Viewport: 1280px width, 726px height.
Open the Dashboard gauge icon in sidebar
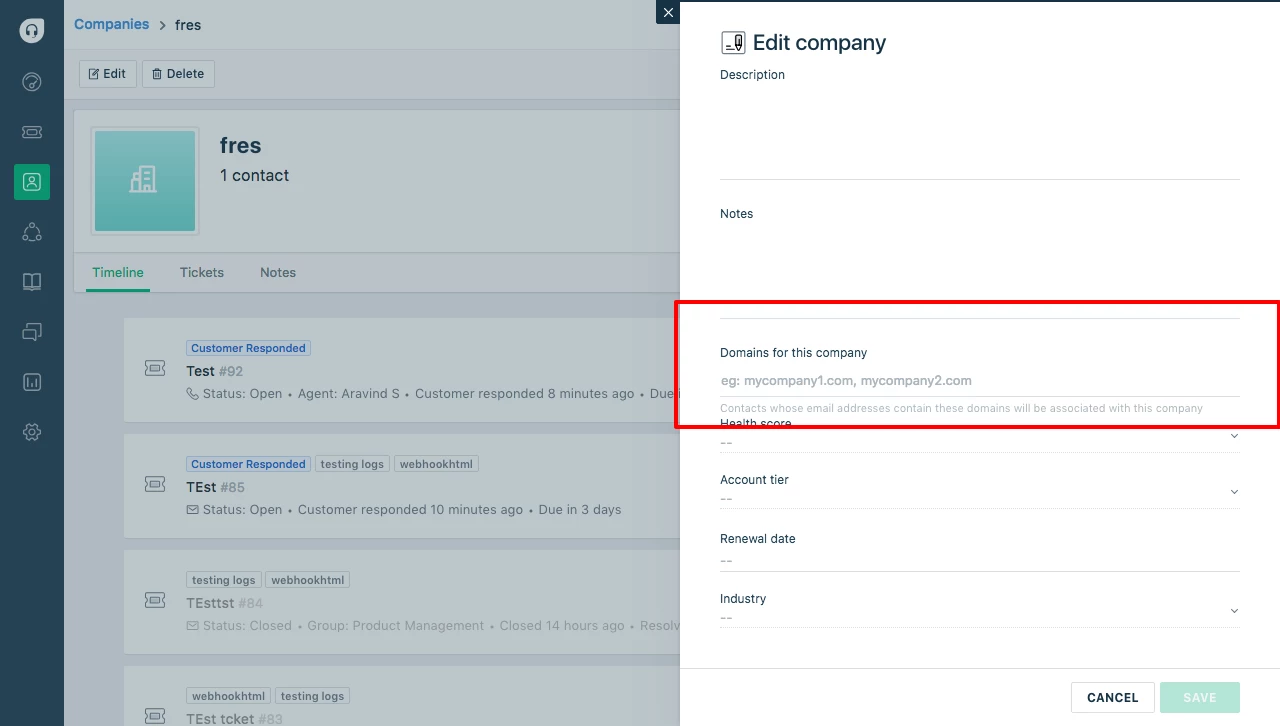[32, 82]
